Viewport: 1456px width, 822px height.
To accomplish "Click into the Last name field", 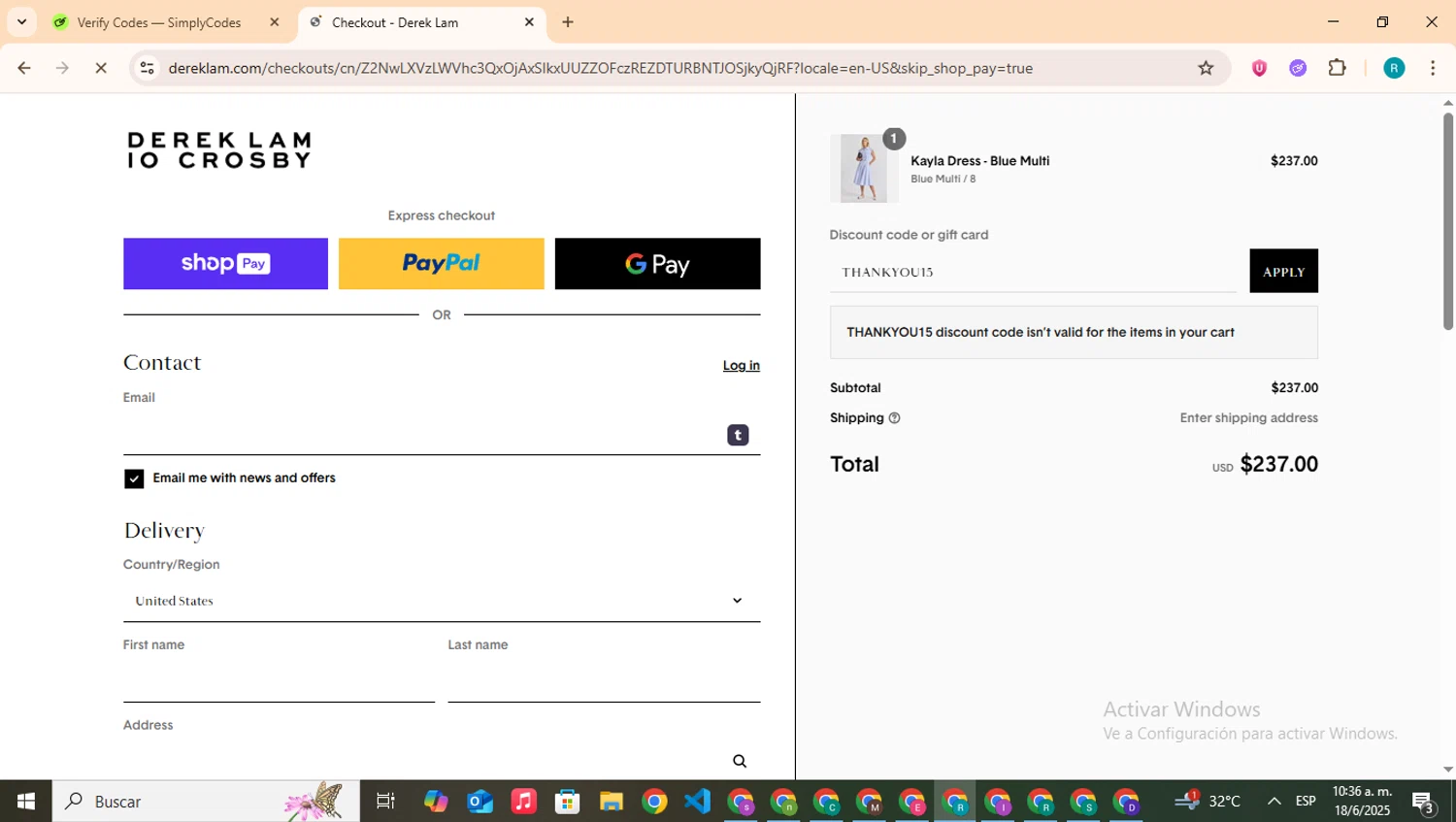I will coord(604,681).
